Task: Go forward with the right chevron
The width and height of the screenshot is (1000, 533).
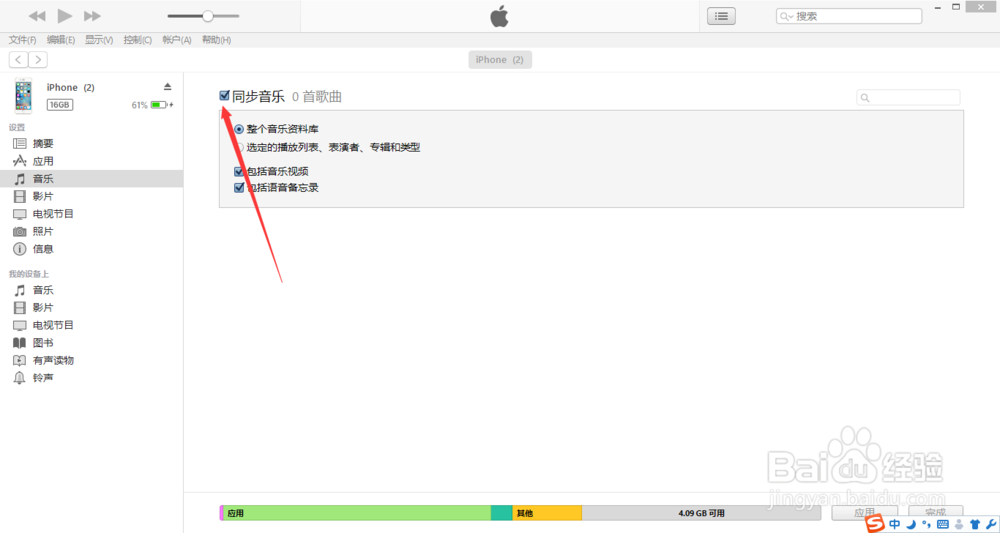Action: (x=38, y=60)
